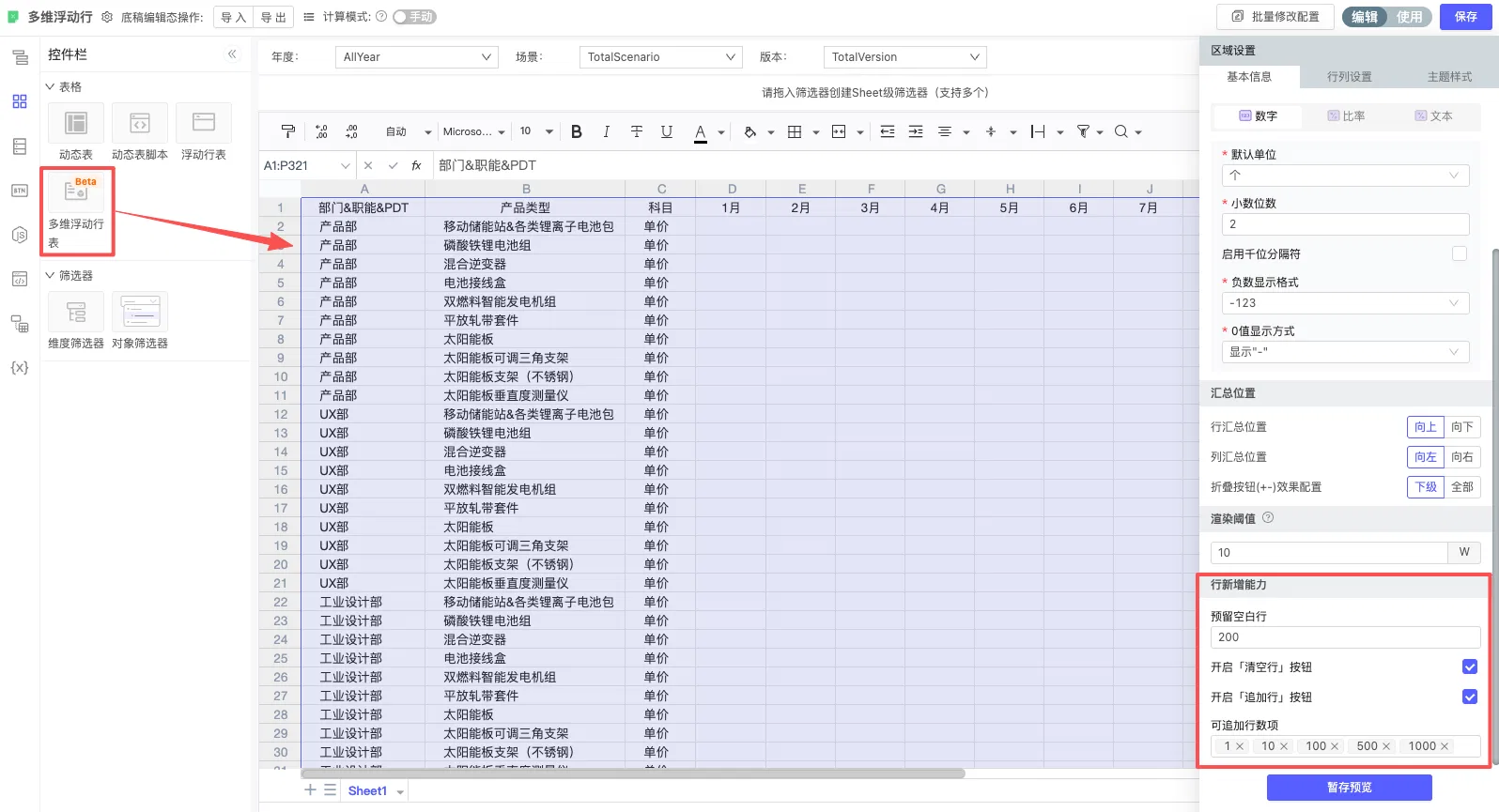Collapse the 控件栏 panel
Screen dimensions: 1499x812
(x=232, y=54)
